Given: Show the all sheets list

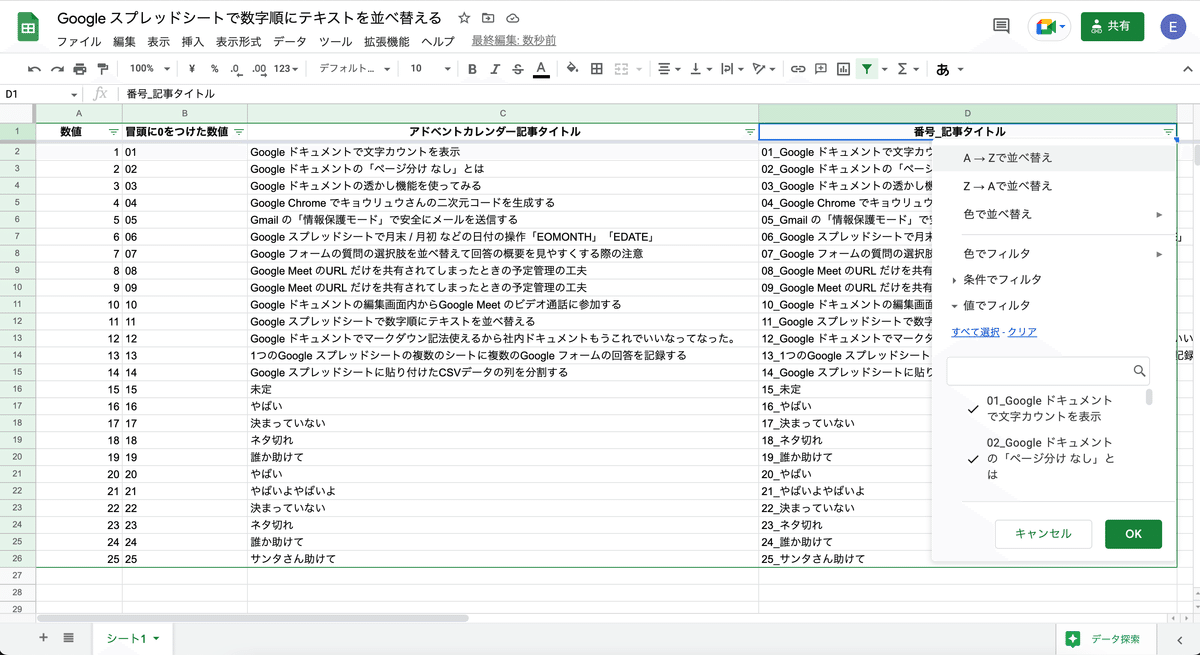Looking at the screenshot, I should [x=68, y=638].
